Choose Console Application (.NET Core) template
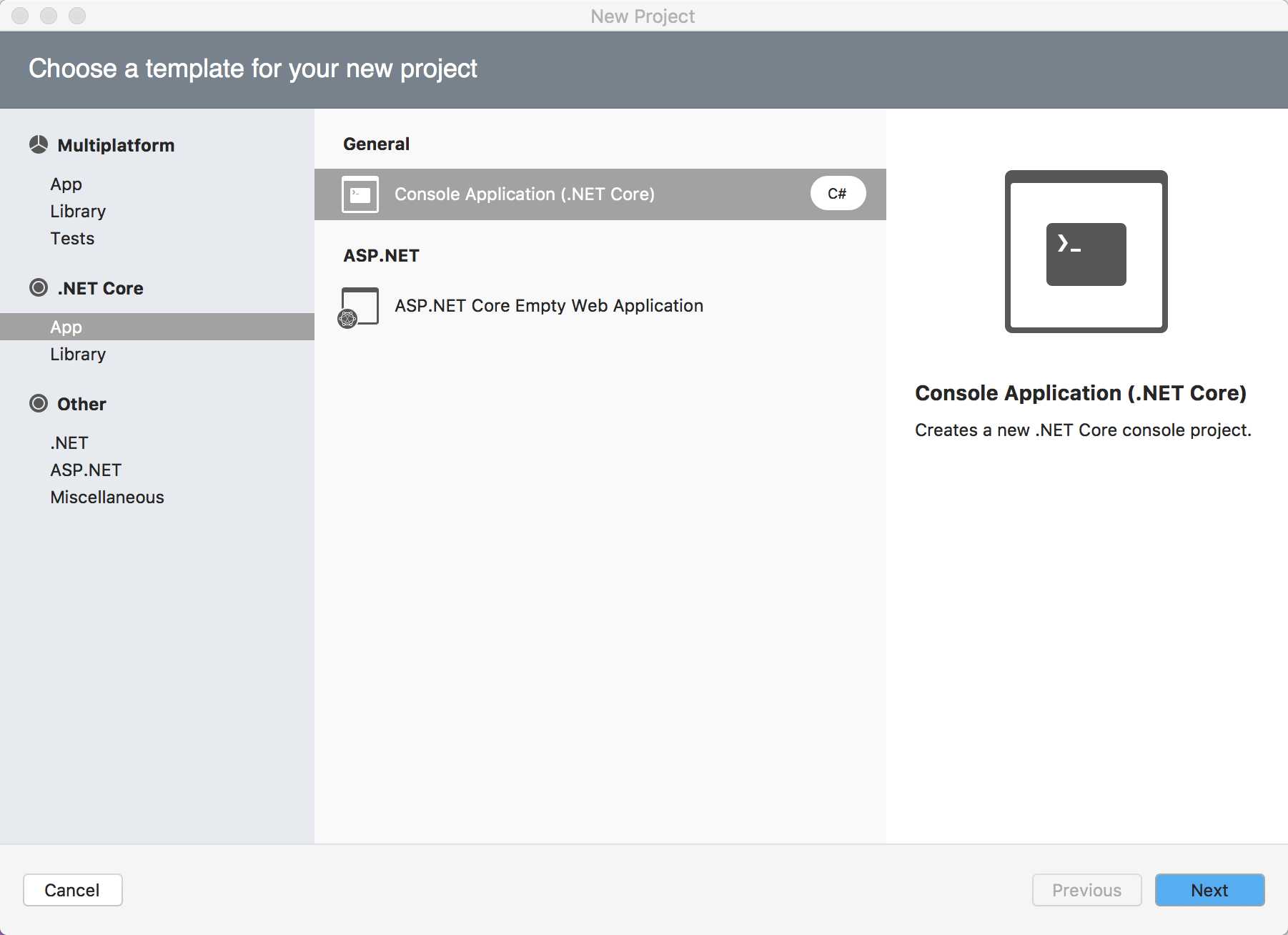The width and height of the screenshot is (1288, 935). pos(600,194)
